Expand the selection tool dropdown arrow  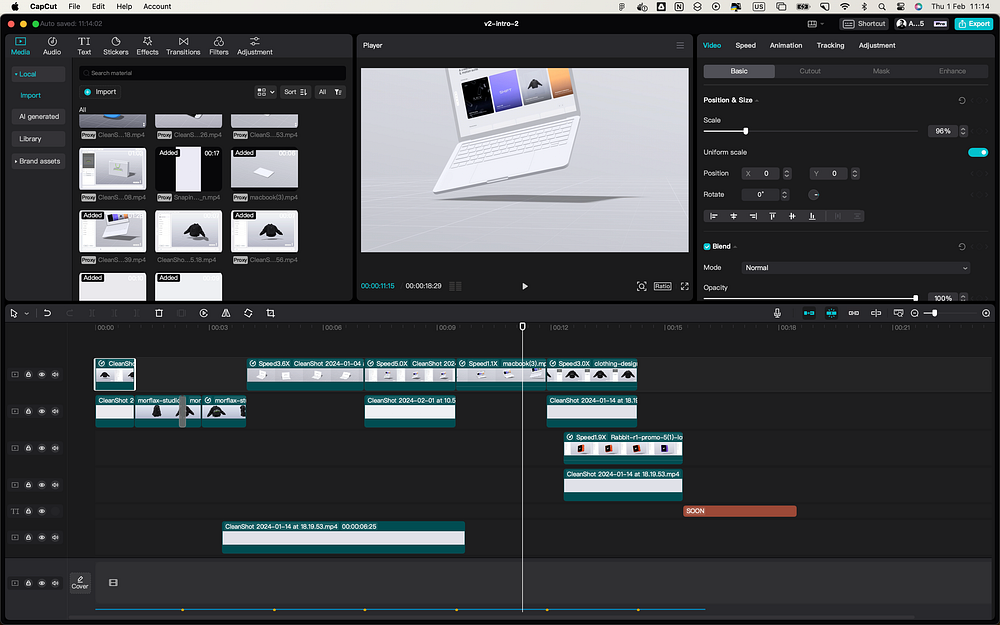[x=27, y=313]
